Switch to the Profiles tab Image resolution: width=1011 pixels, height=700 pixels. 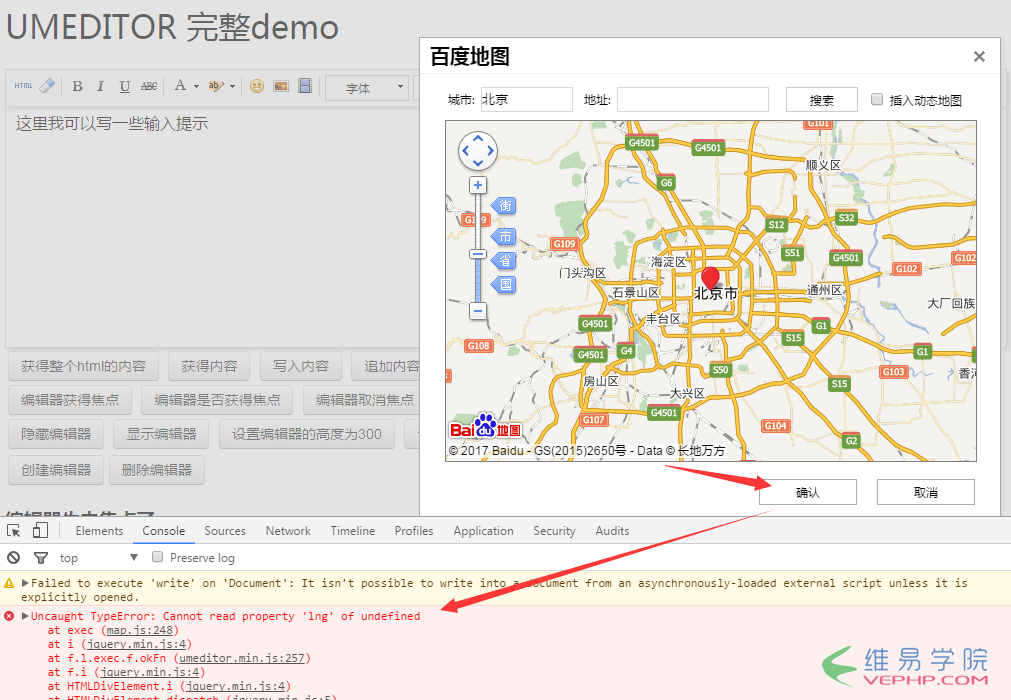click(x=414, y=530)
